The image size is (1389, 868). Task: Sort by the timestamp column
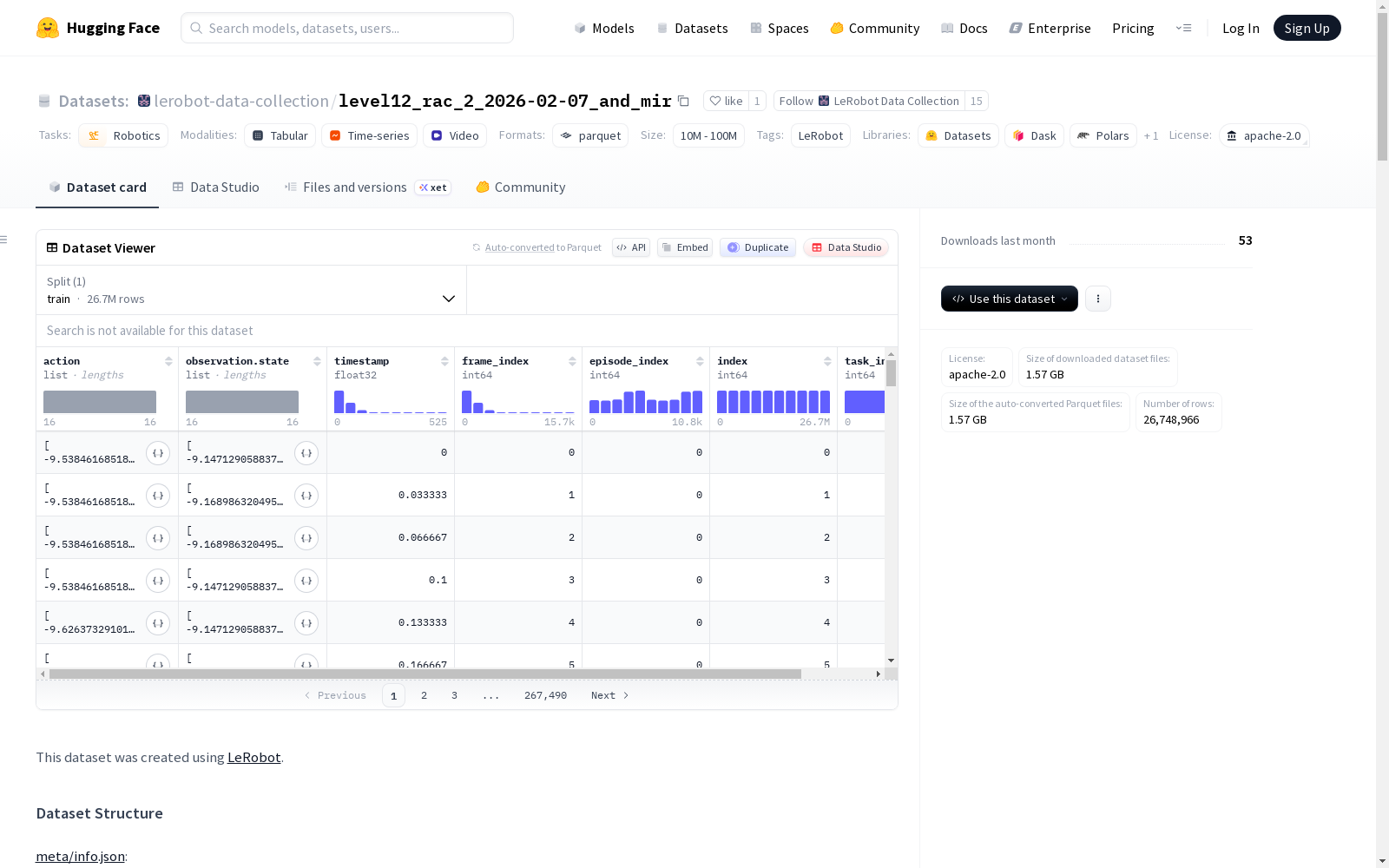click(x=444, y=361)
